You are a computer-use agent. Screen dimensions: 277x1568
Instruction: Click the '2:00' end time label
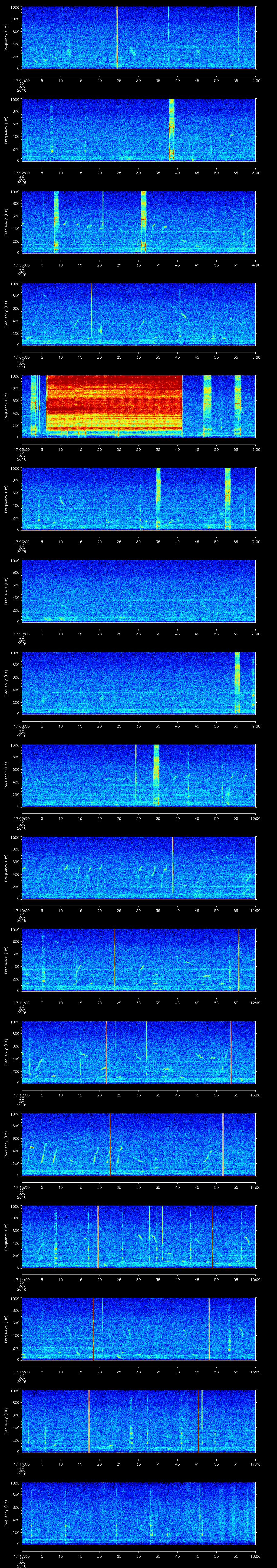256,80
